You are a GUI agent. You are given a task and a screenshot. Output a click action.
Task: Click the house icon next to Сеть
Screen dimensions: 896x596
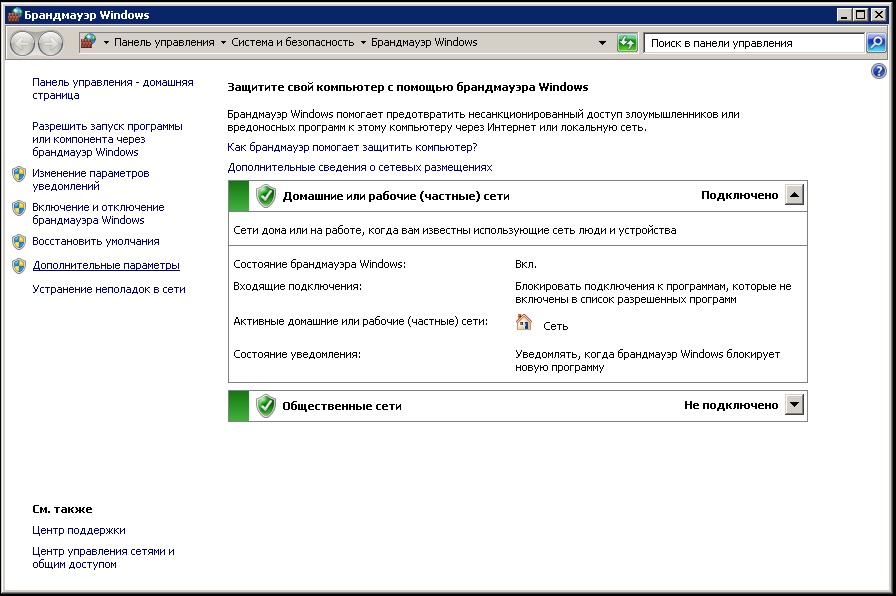point(523,322)
